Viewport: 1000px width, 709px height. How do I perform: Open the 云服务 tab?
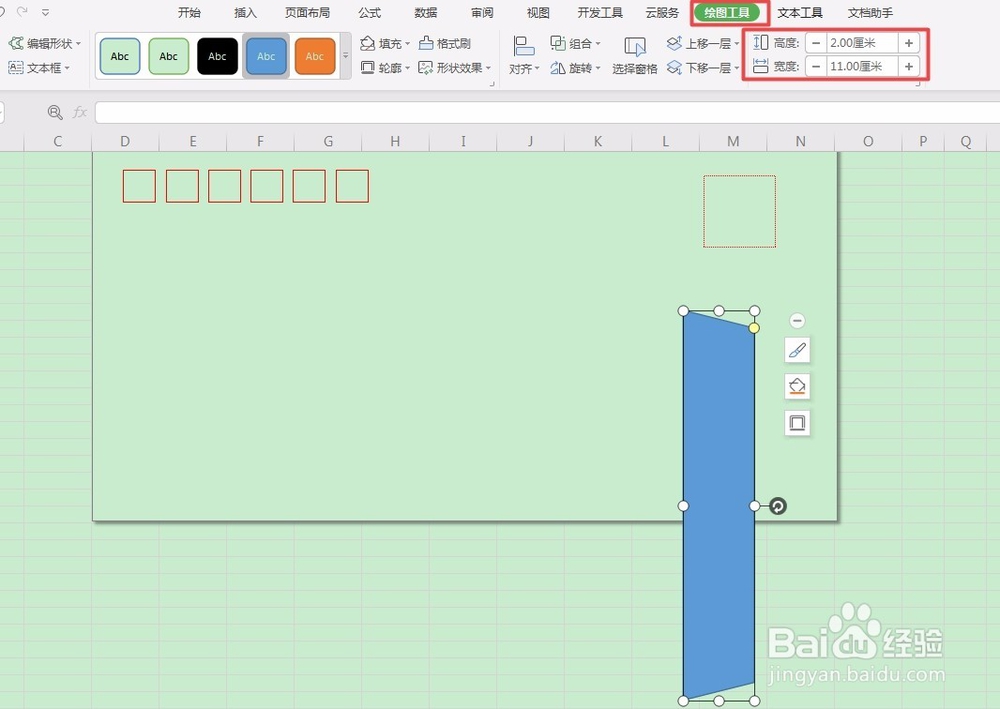point(662,13)
